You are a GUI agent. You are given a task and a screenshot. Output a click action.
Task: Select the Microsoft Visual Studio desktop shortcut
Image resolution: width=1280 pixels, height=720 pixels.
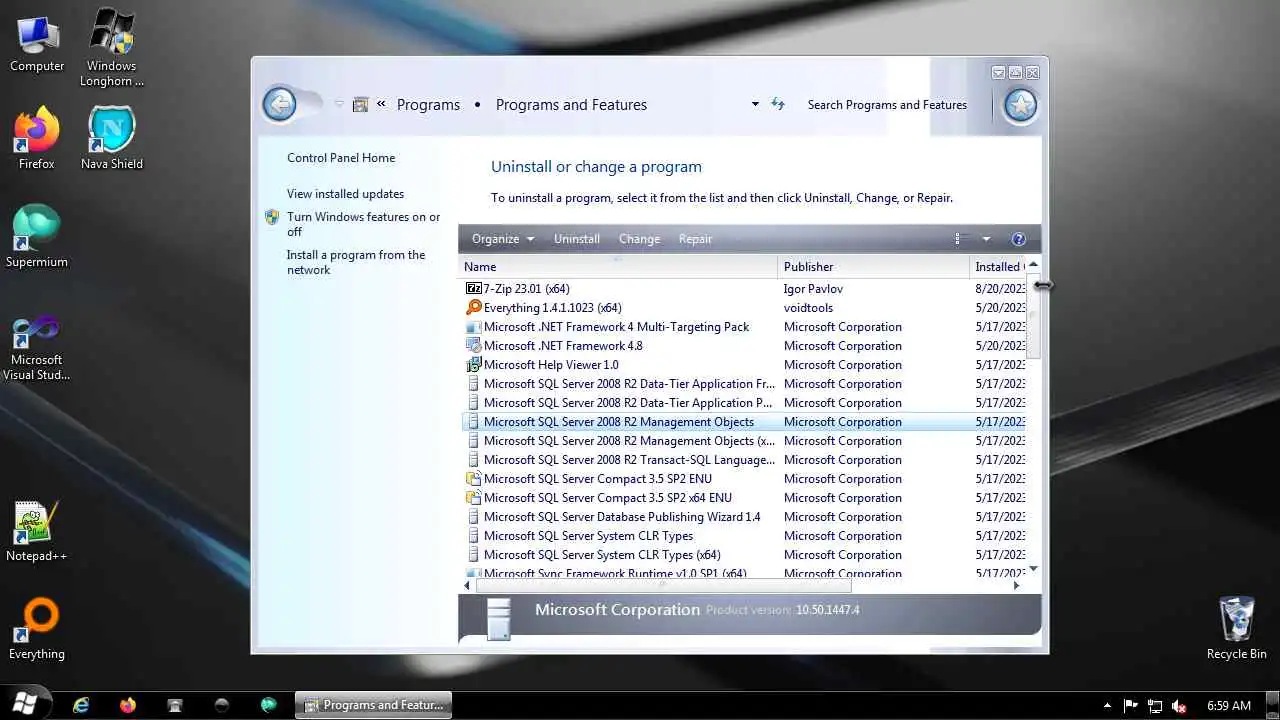(37, 347)
